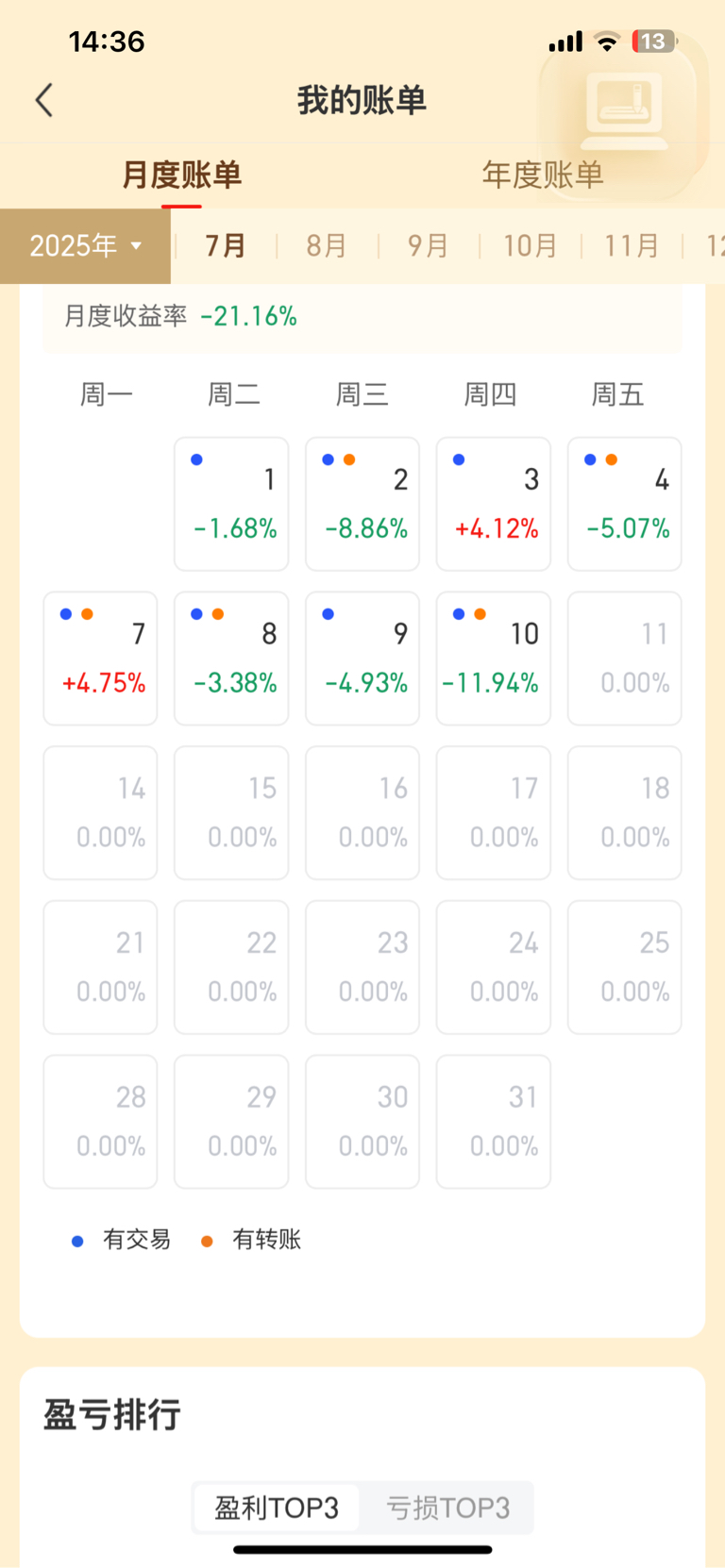Viewport: 725px width, 1568px height.
Task: Check the battery indicator in status bar
Action: point(654,42)
